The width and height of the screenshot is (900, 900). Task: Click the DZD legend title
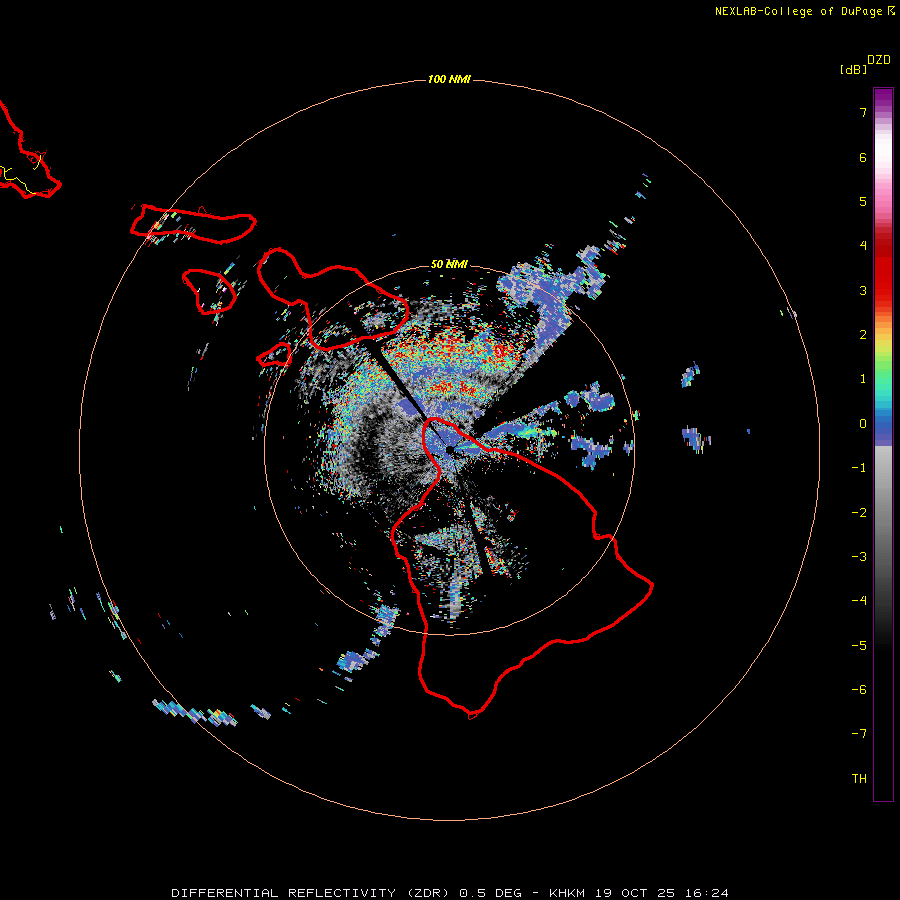tap(879, 60)
